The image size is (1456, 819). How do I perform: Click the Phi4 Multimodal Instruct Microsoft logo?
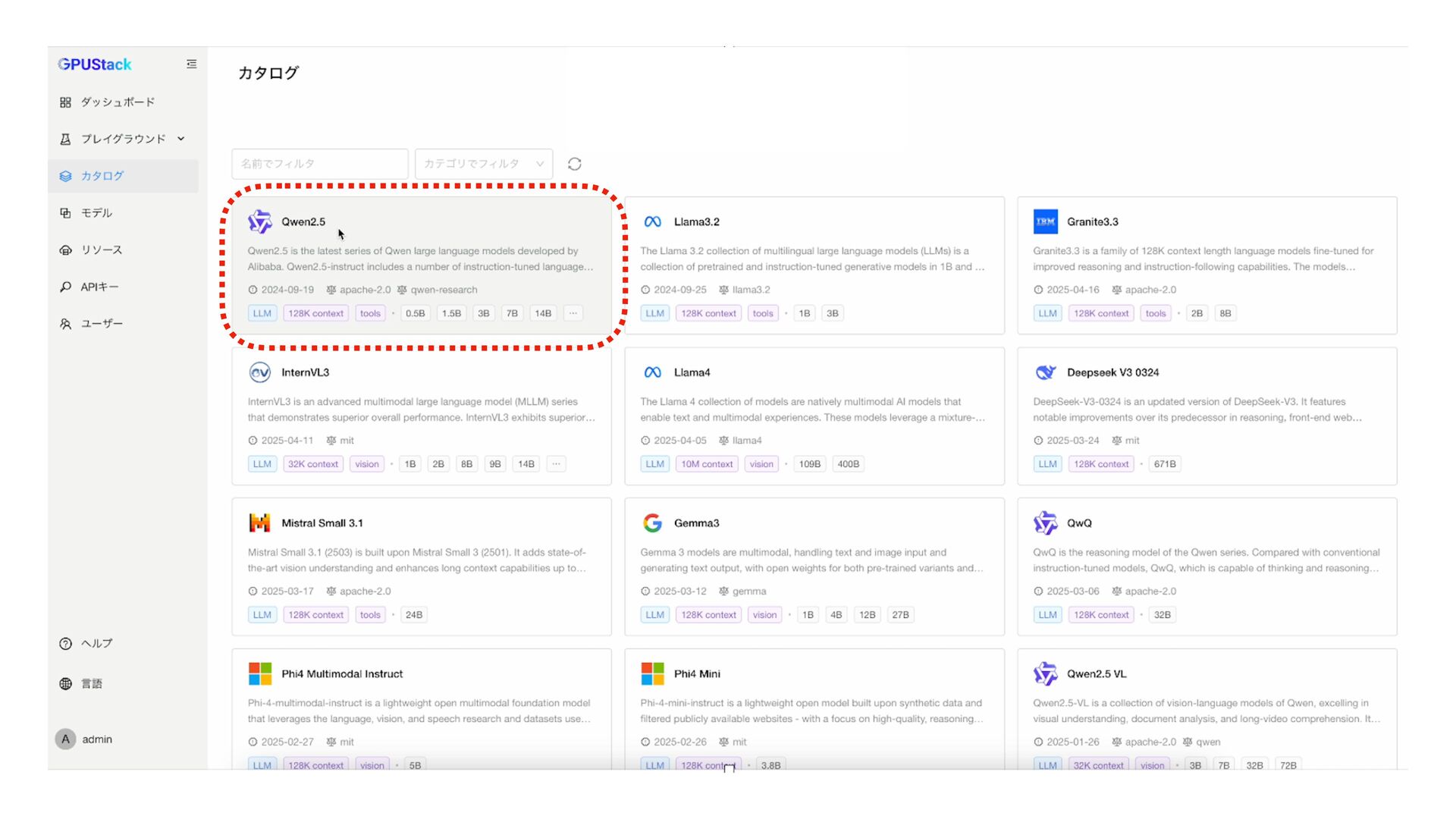tap(260, 673)
